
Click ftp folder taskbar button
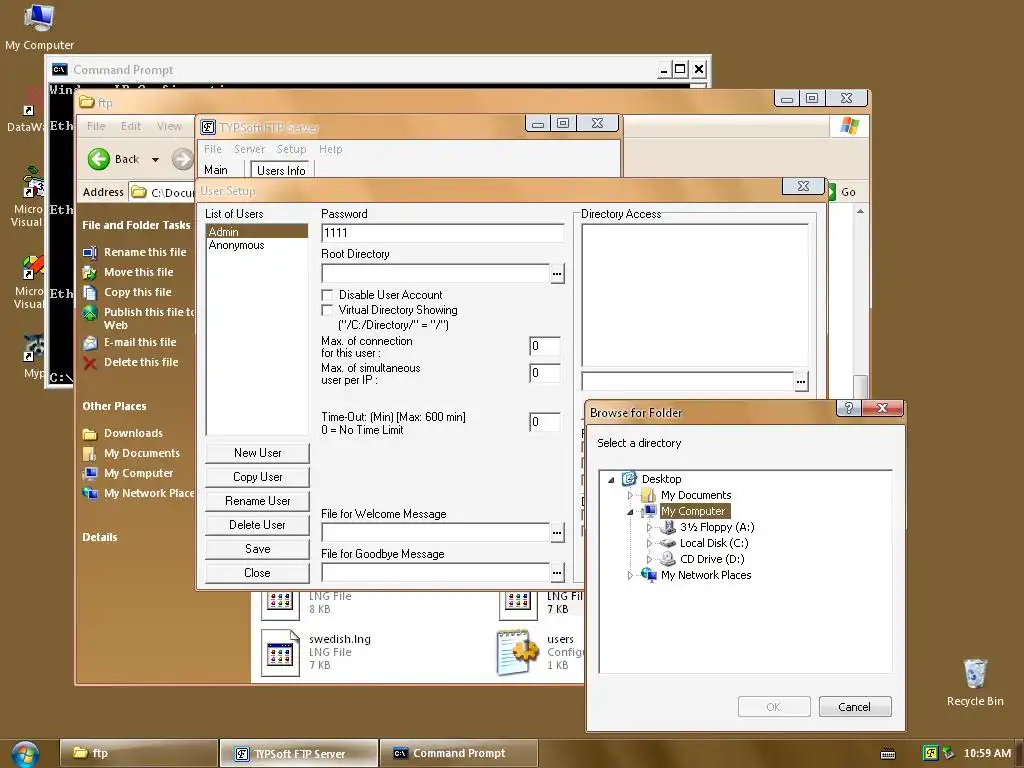[x=139, y=753]
